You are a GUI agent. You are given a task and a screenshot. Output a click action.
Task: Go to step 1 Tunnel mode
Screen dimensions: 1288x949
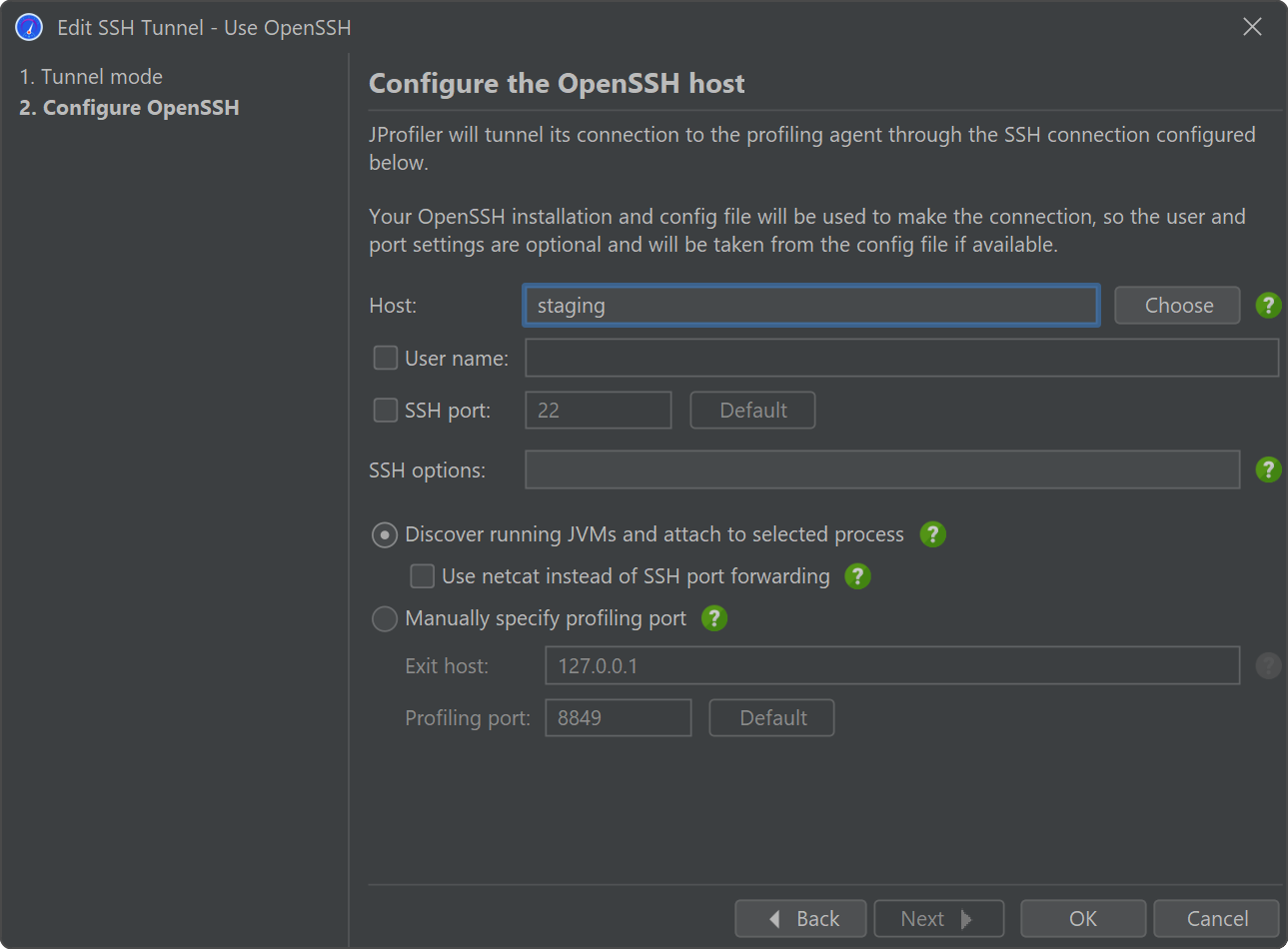(91, 77)
